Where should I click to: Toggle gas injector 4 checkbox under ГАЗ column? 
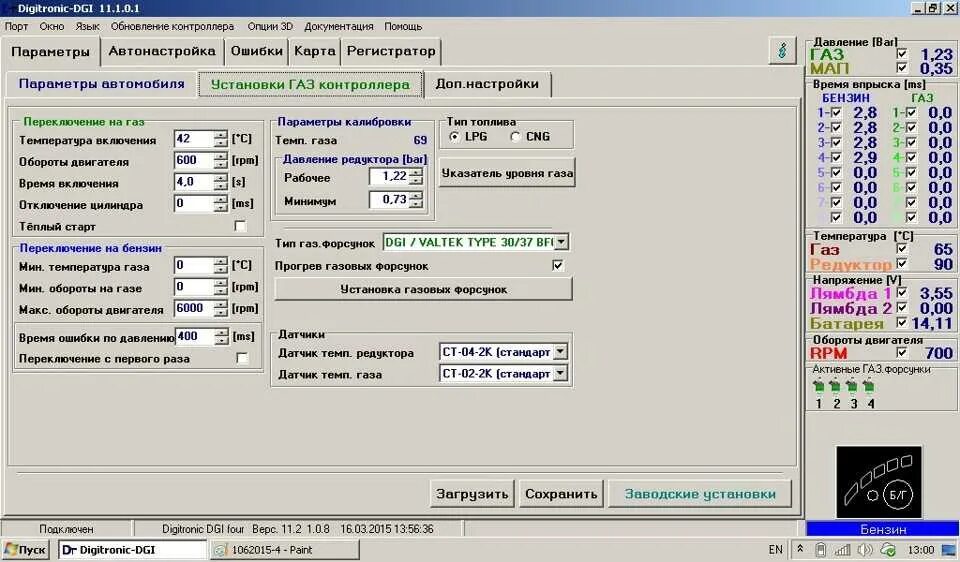pyautogui.click(x=911, y=157)
